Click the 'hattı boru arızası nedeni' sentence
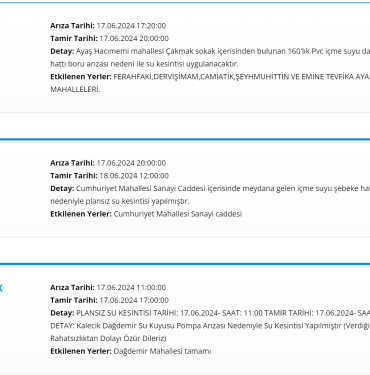The height and width of the screenshot is (375, 370). click(x=144, y=64)
